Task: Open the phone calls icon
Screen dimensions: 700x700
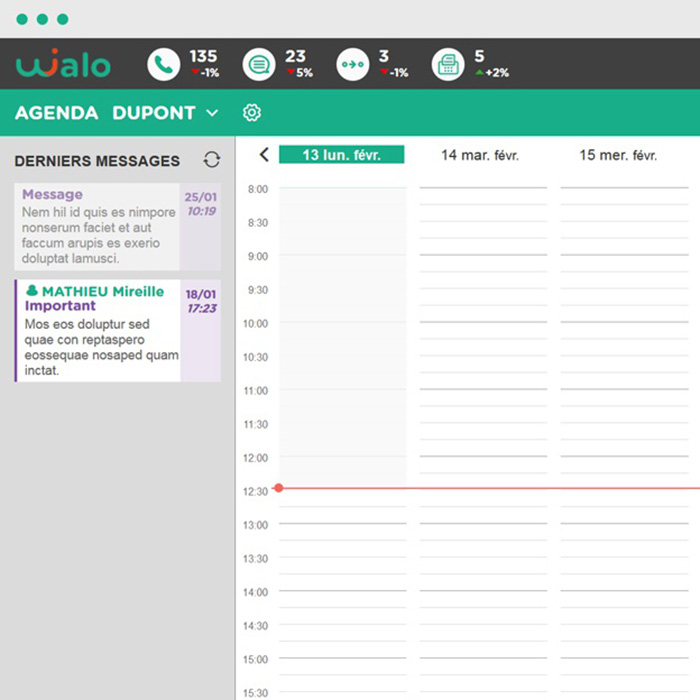Action: [x=164, y=64]
